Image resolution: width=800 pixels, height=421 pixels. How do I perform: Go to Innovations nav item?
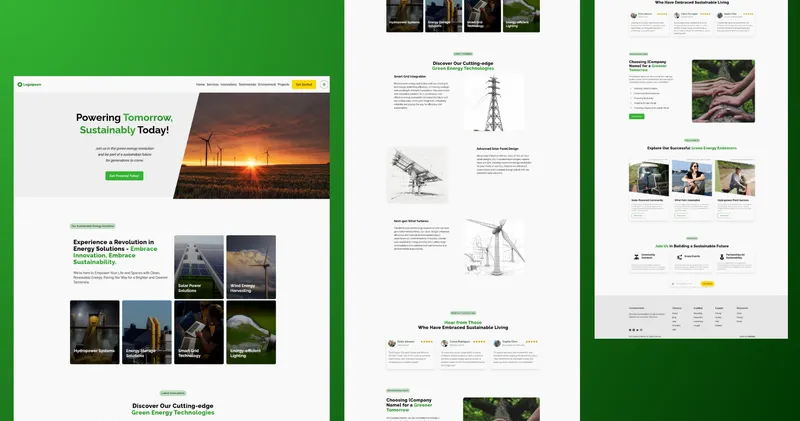click(x=229, y=85)
